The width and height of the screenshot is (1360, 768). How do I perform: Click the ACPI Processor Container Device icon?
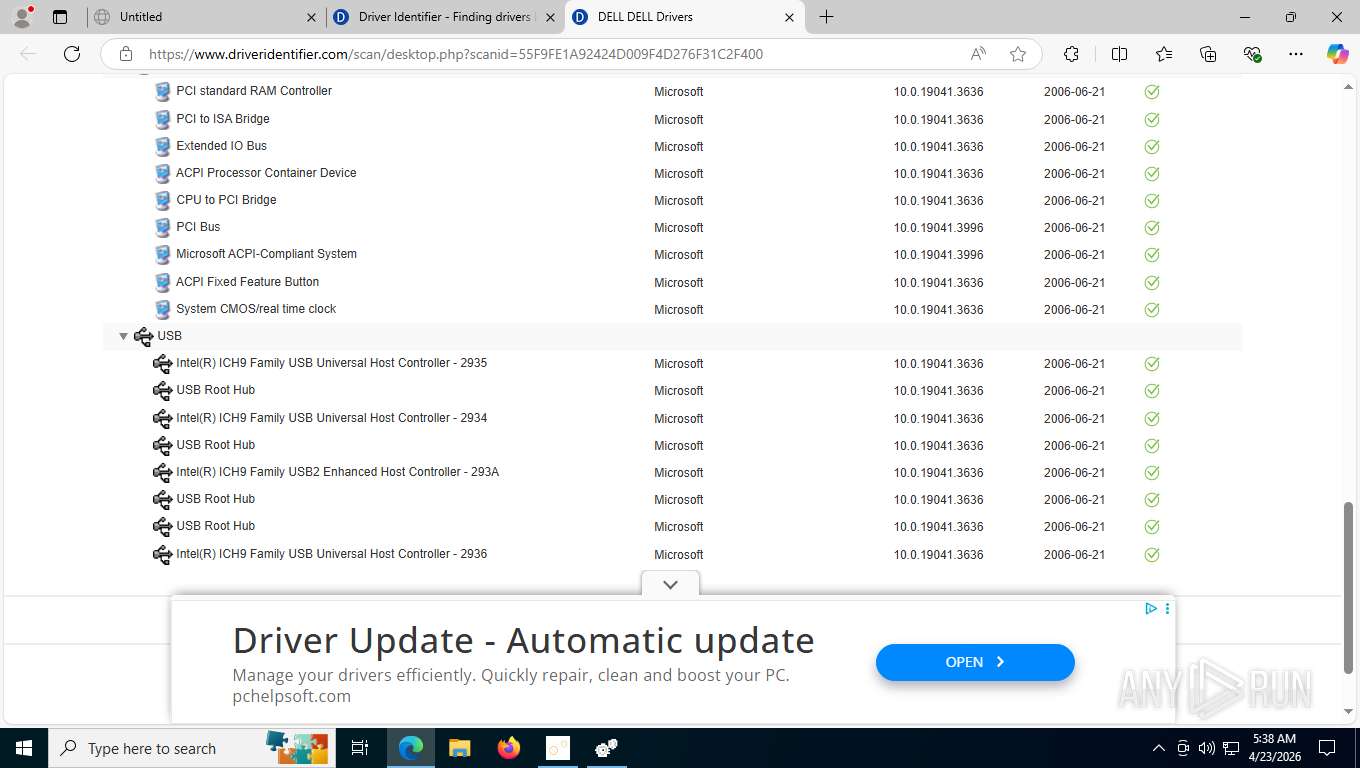tap(163, 173)
